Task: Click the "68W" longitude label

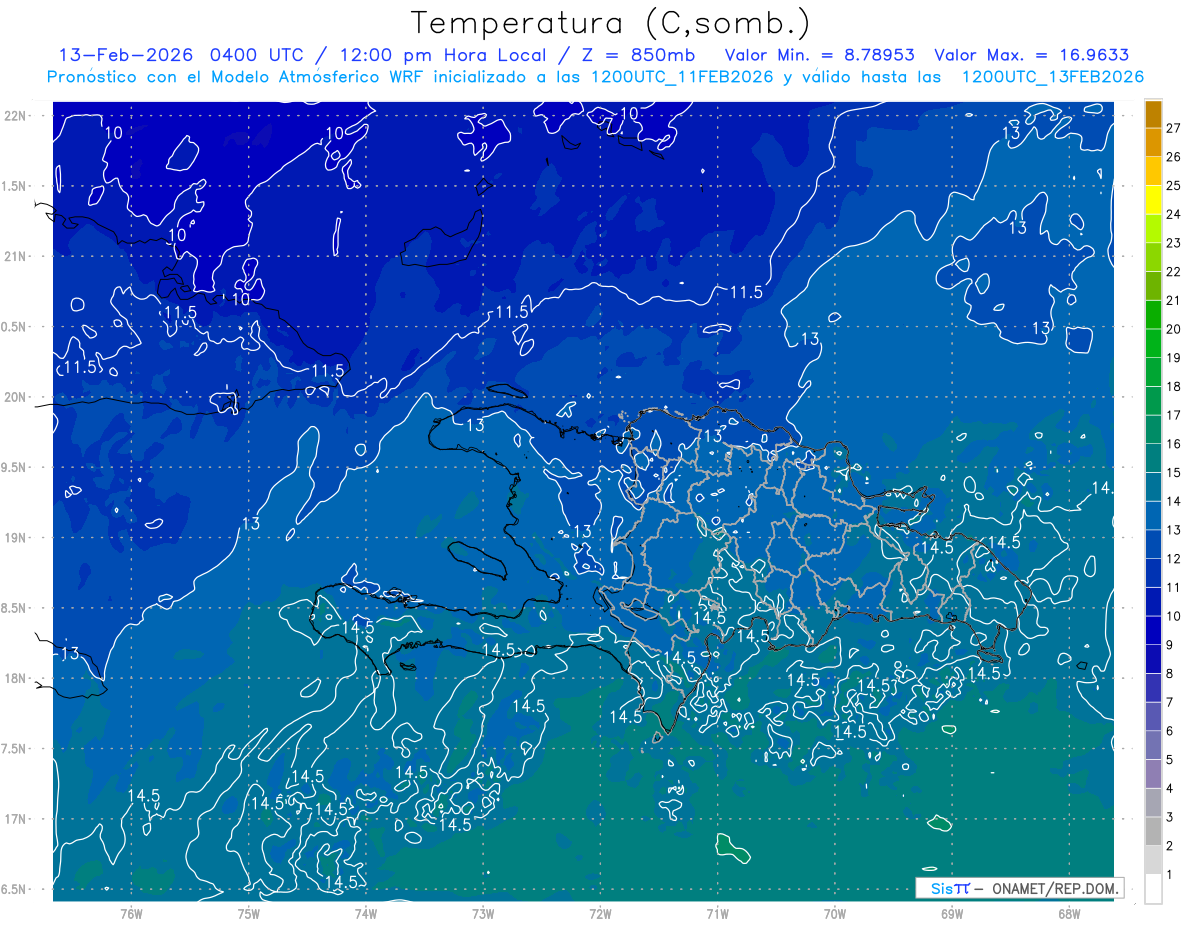Action: click(x=1068, y=913)
